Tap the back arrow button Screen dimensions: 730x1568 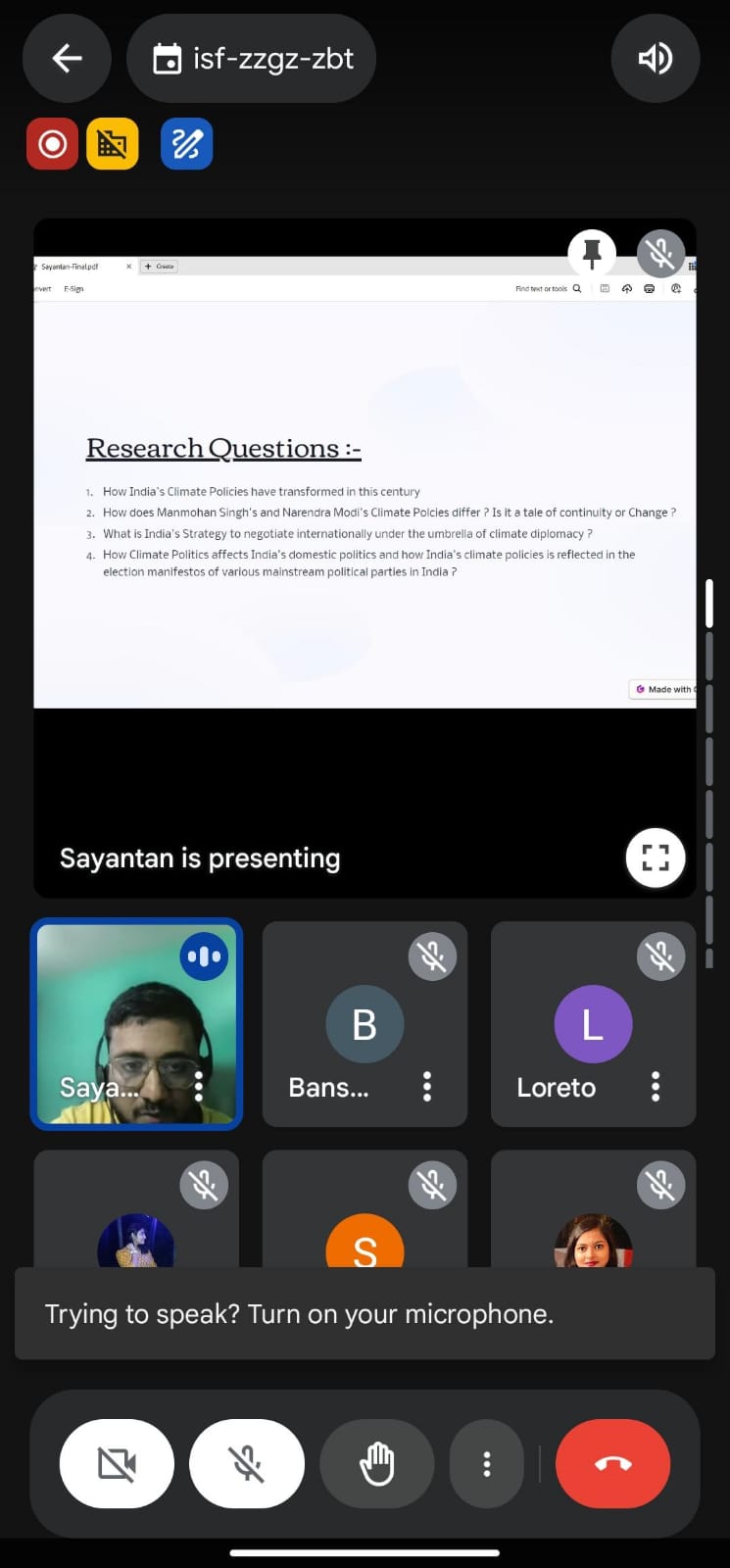[67, 59]
